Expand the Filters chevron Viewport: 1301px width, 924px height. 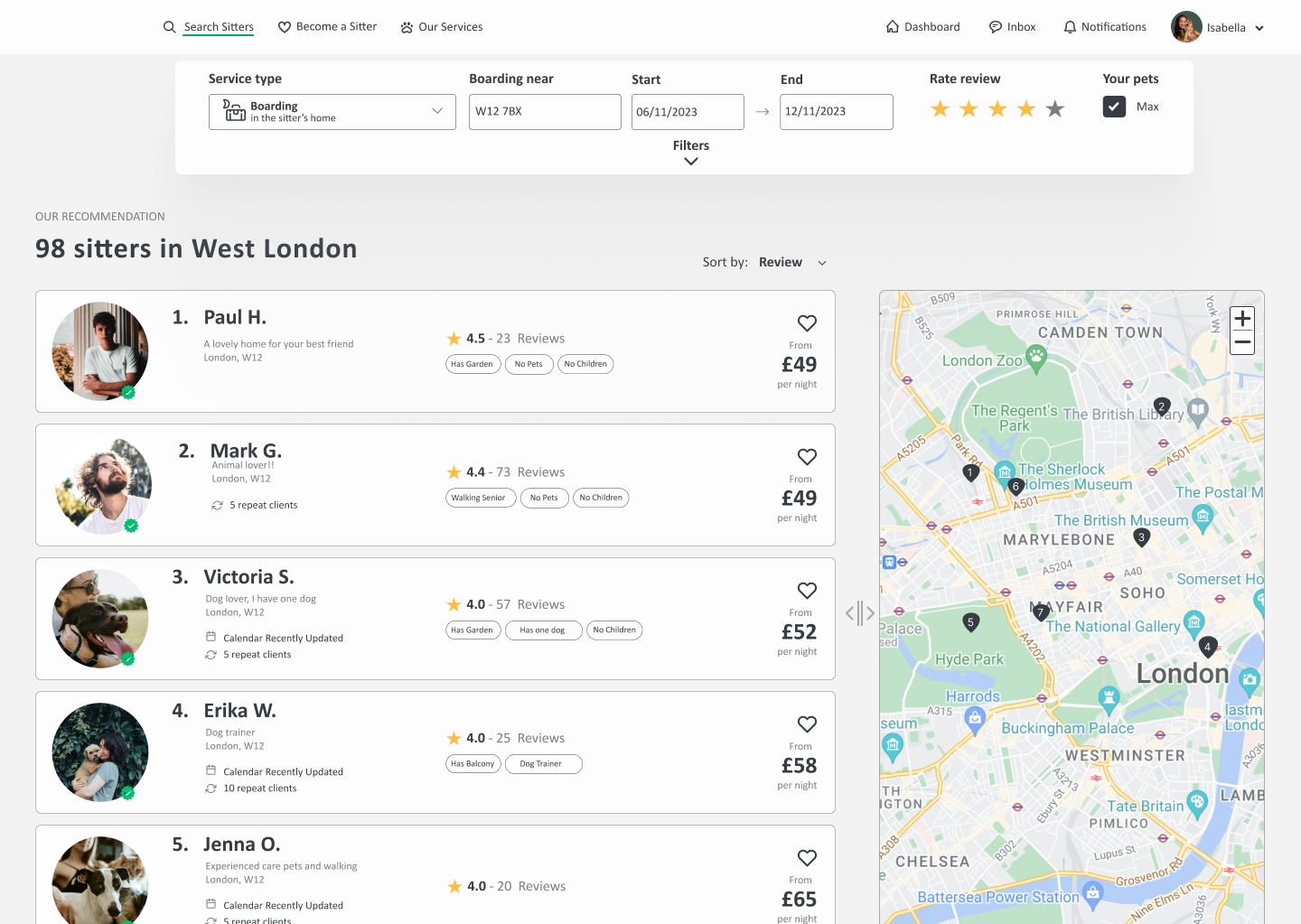(691, 162)
